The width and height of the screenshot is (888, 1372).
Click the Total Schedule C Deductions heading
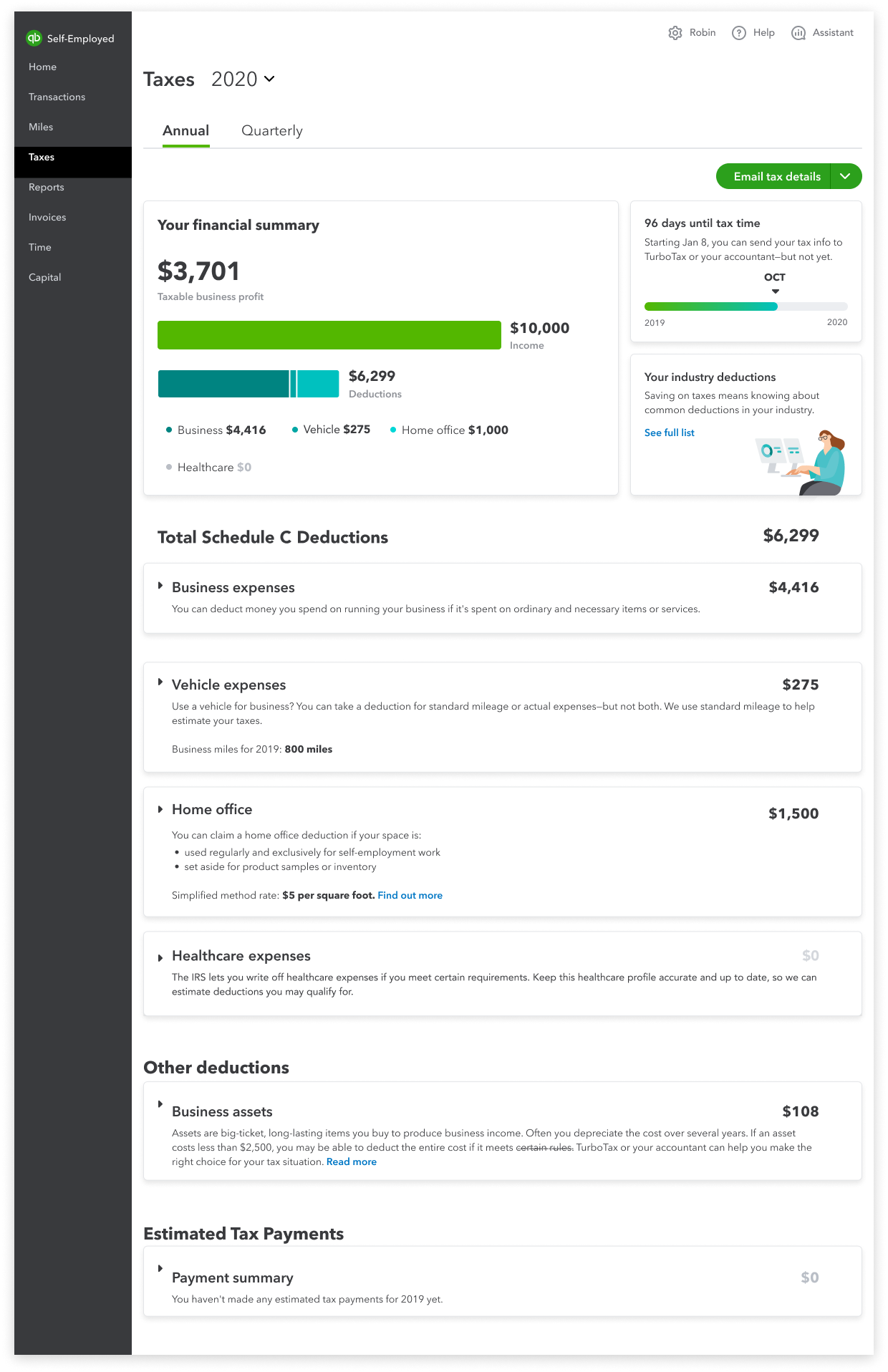point(273,538)
